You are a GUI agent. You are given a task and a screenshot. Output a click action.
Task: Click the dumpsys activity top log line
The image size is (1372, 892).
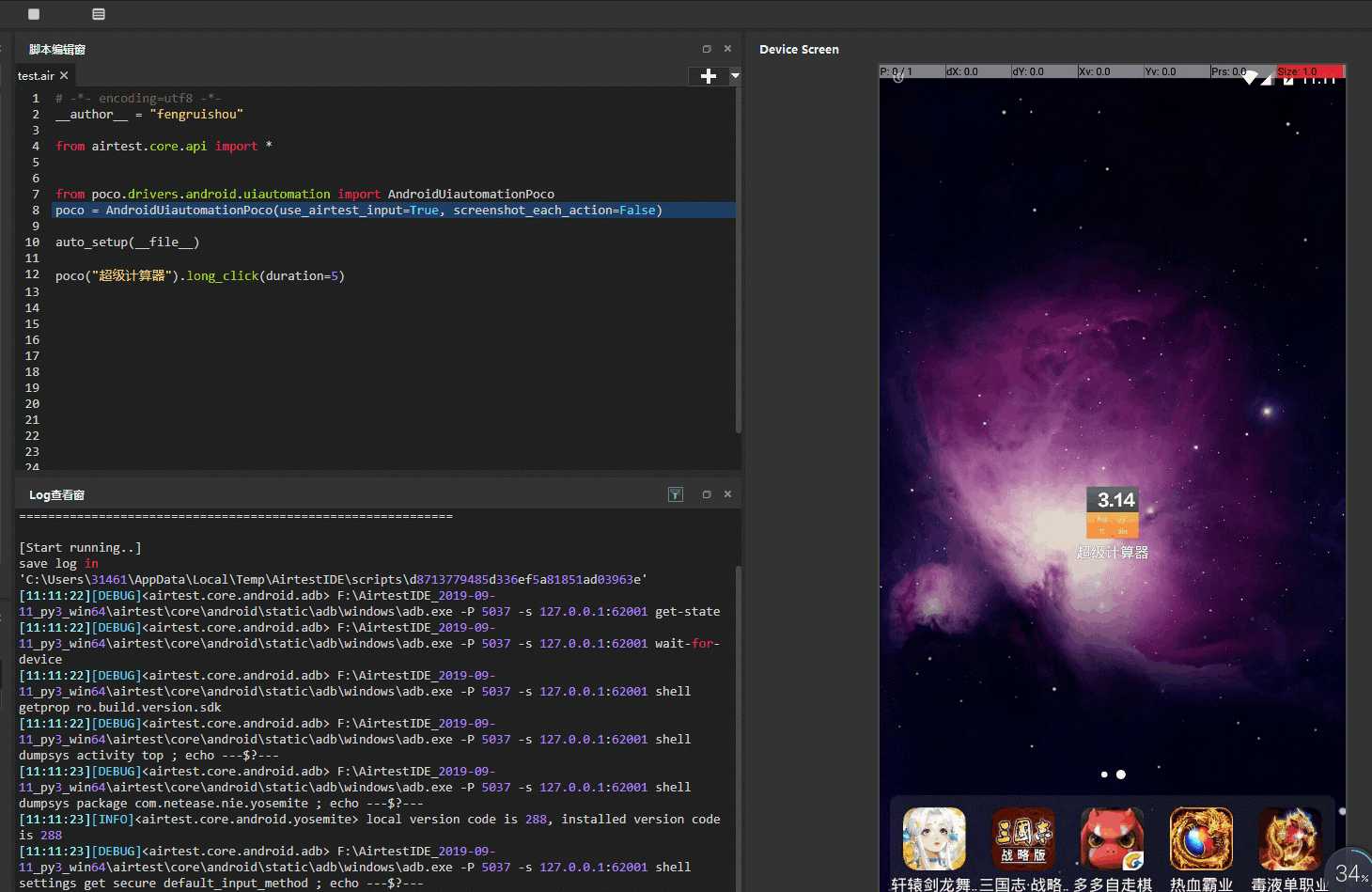(x=355, y=740)
